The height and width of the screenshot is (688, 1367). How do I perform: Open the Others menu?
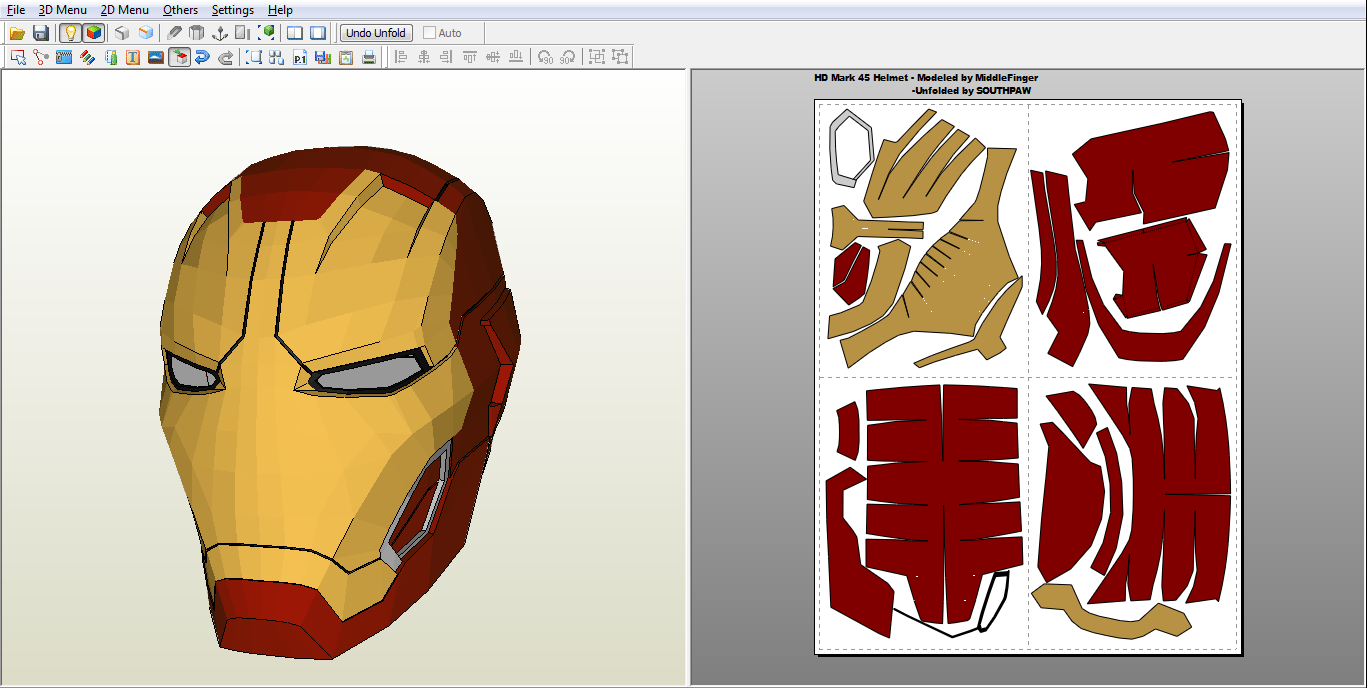coord(181,10)
